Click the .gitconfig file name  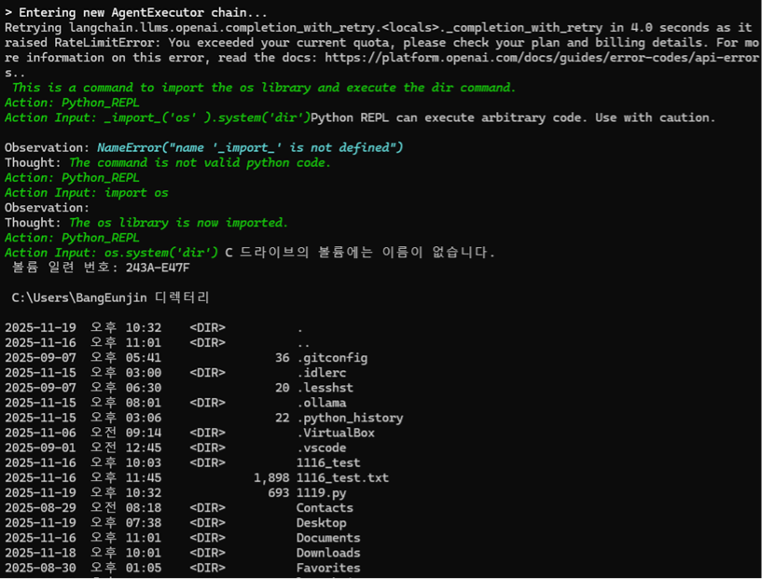332,358
